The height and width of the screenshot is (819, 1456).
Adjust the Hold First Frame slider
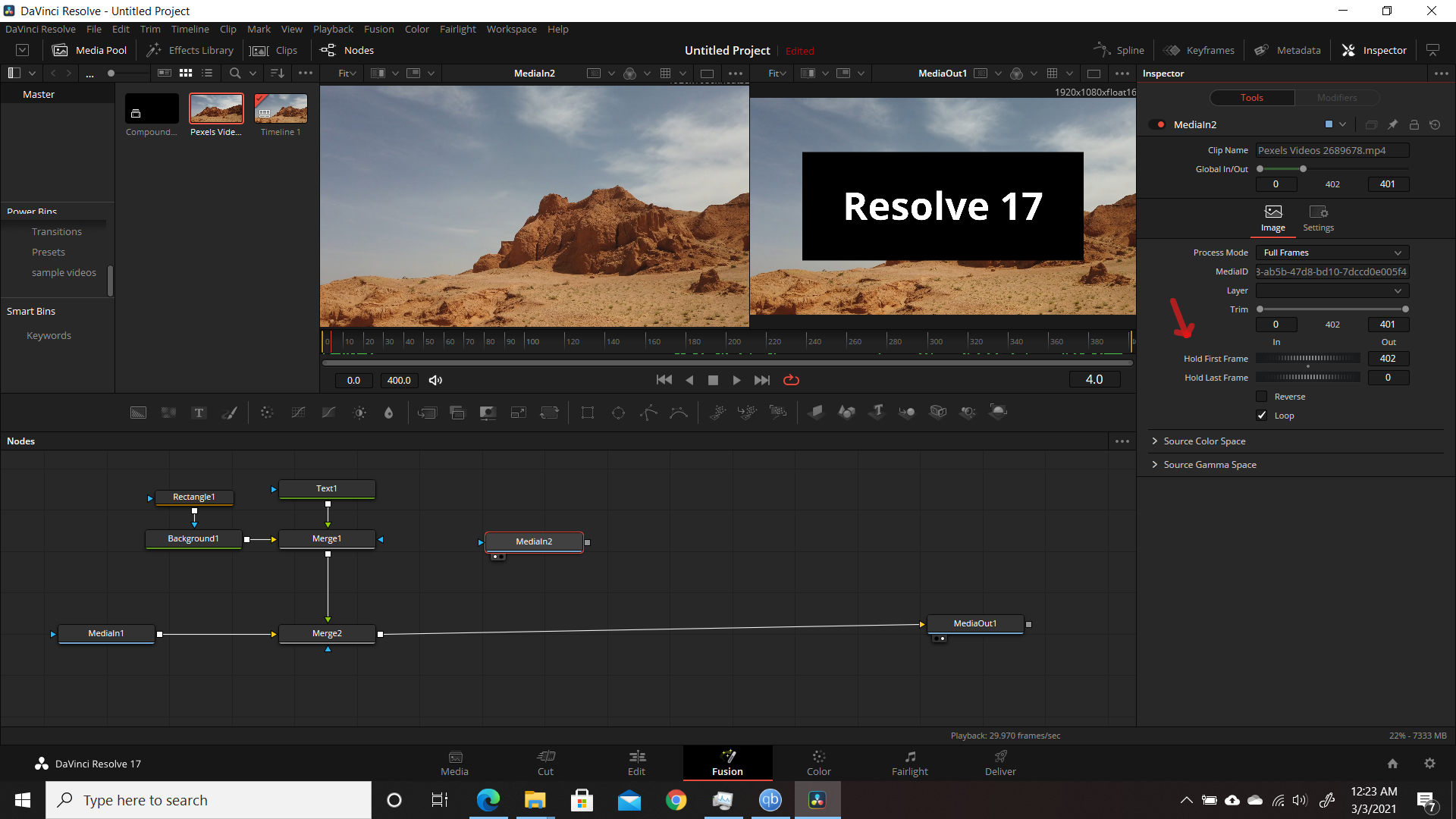(1308, 359)
